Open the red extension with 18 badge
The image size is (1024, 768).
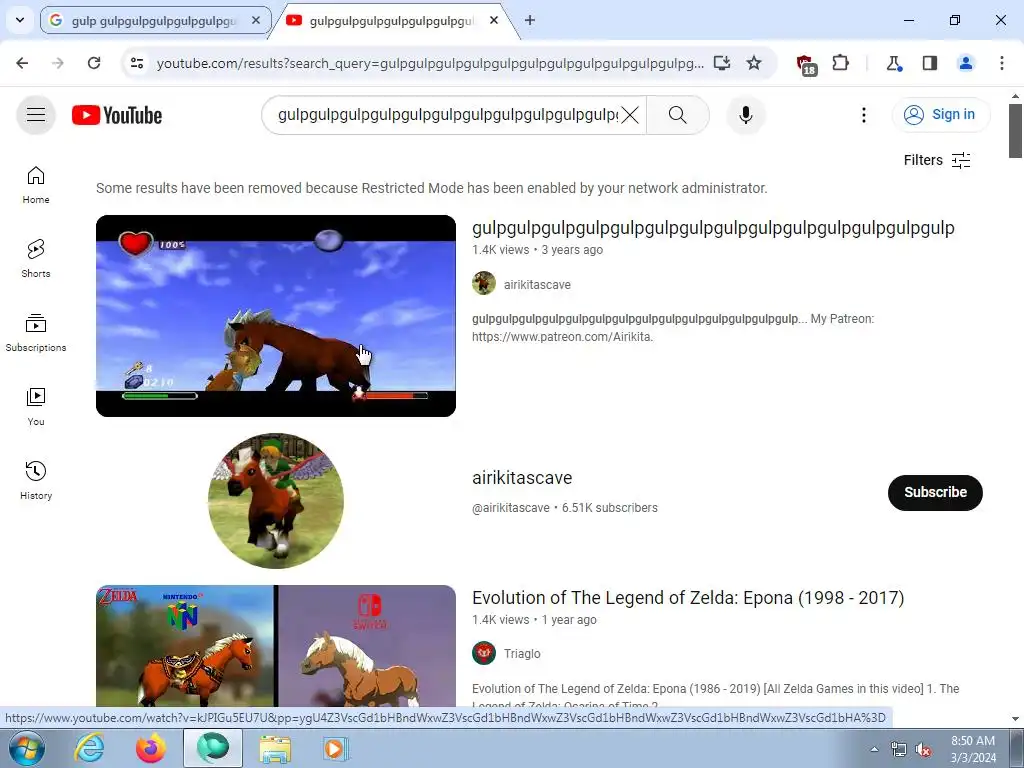[x=806, y=64]
